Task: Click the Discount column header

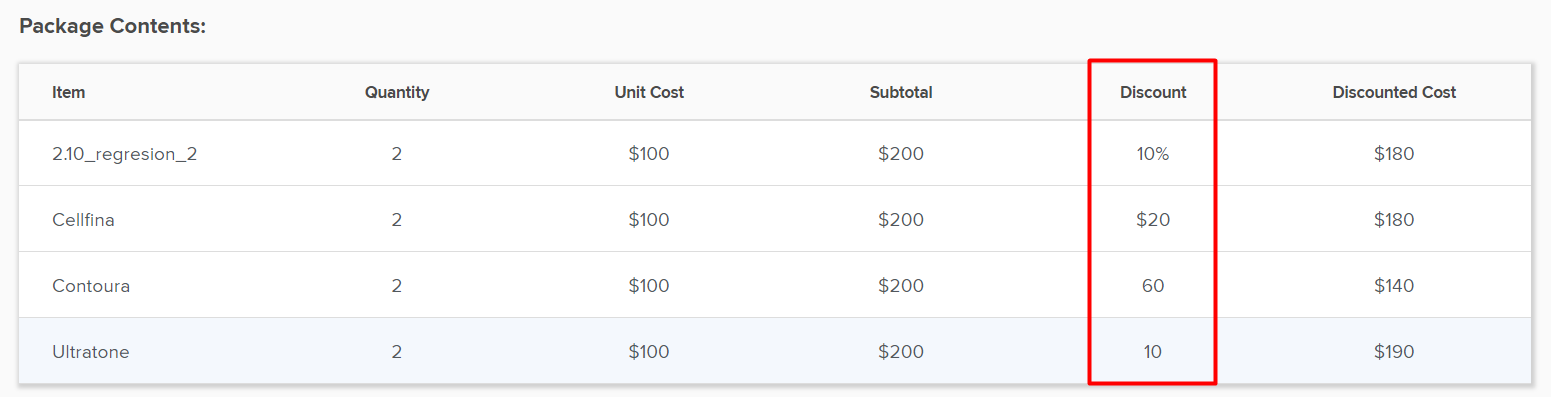Action: [x=1153, y=92]
